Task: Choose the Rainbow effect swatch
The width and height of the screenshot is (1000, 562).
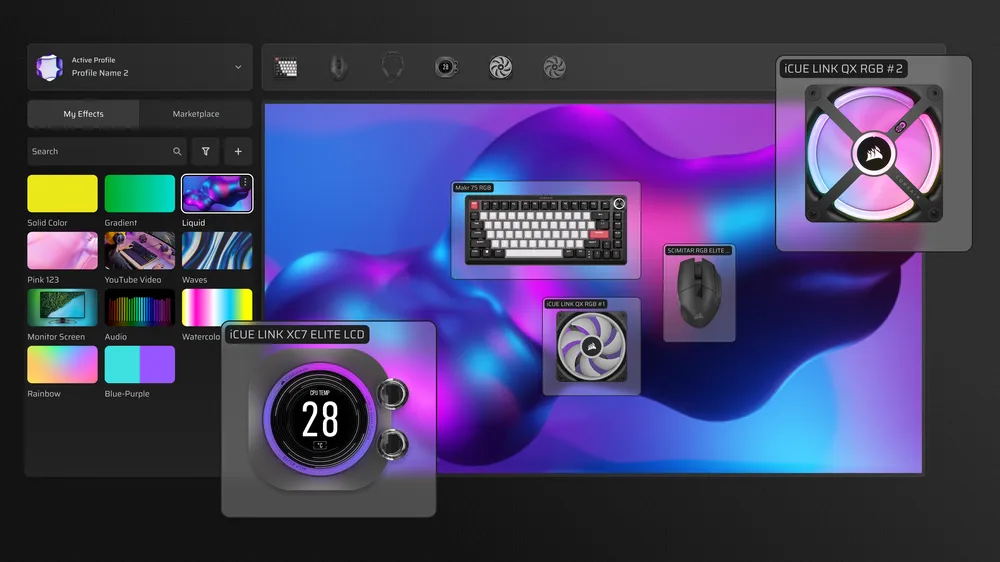Action: pos(62,364)
